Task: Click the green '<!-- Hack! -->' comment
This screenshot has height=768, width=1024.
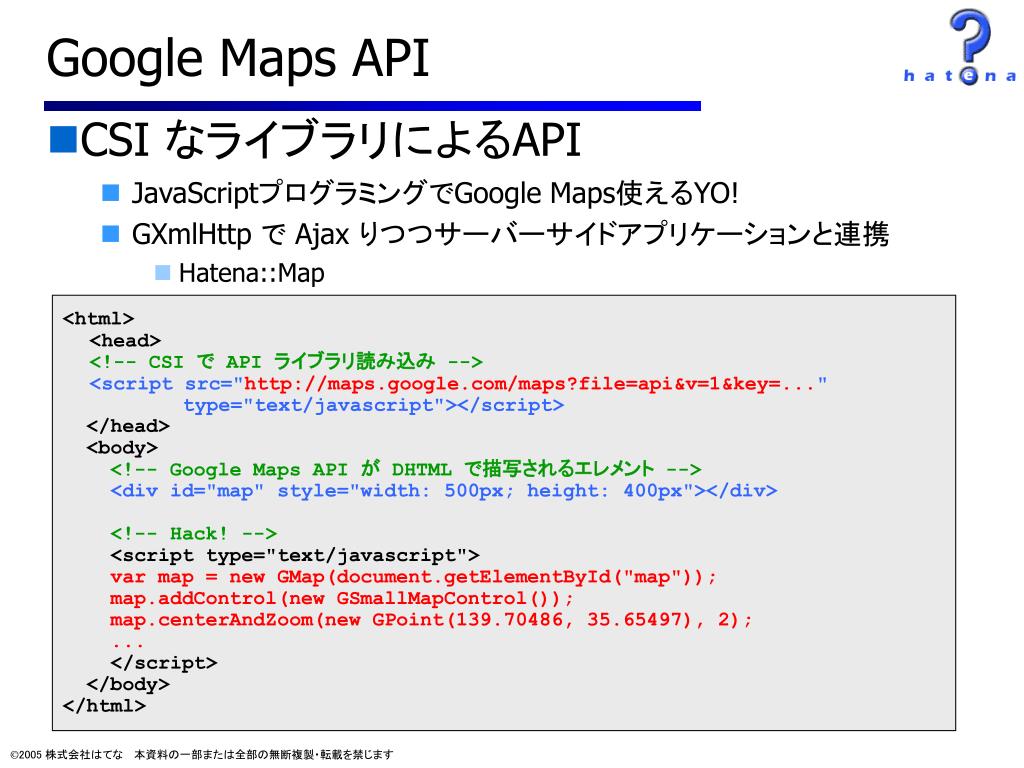Action: 193,534
